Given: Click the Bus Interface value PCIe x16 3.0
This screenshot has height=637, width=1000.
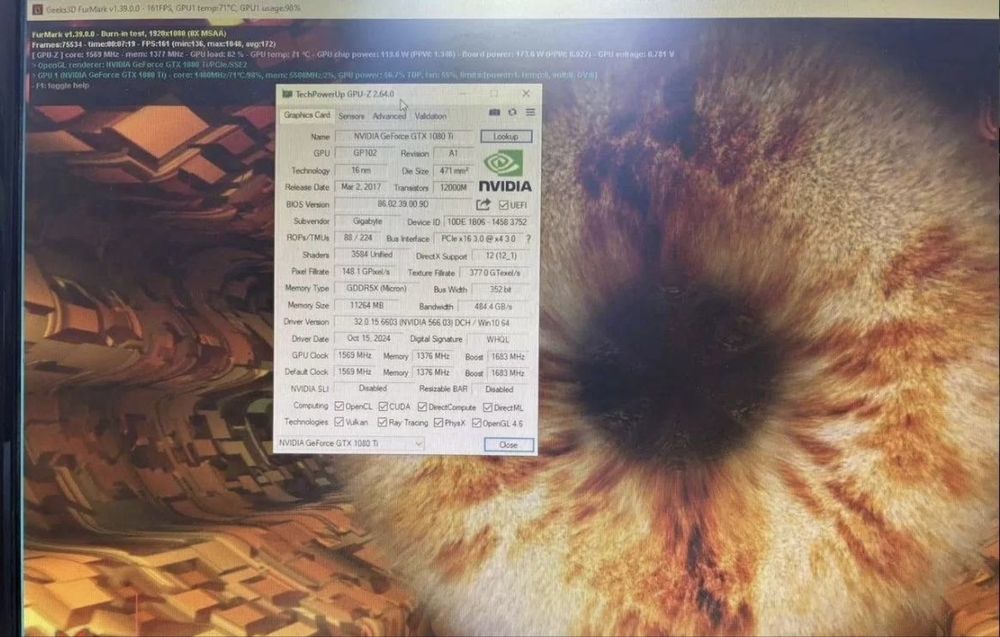Looking at the screenshot, I should (x=479, y=238).
